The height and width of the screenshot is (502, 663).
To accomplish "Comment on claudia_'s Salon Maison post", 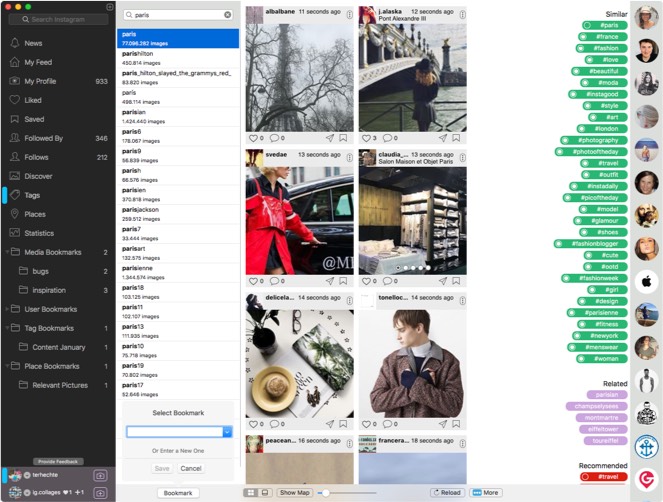I will [x=387, y=281].
